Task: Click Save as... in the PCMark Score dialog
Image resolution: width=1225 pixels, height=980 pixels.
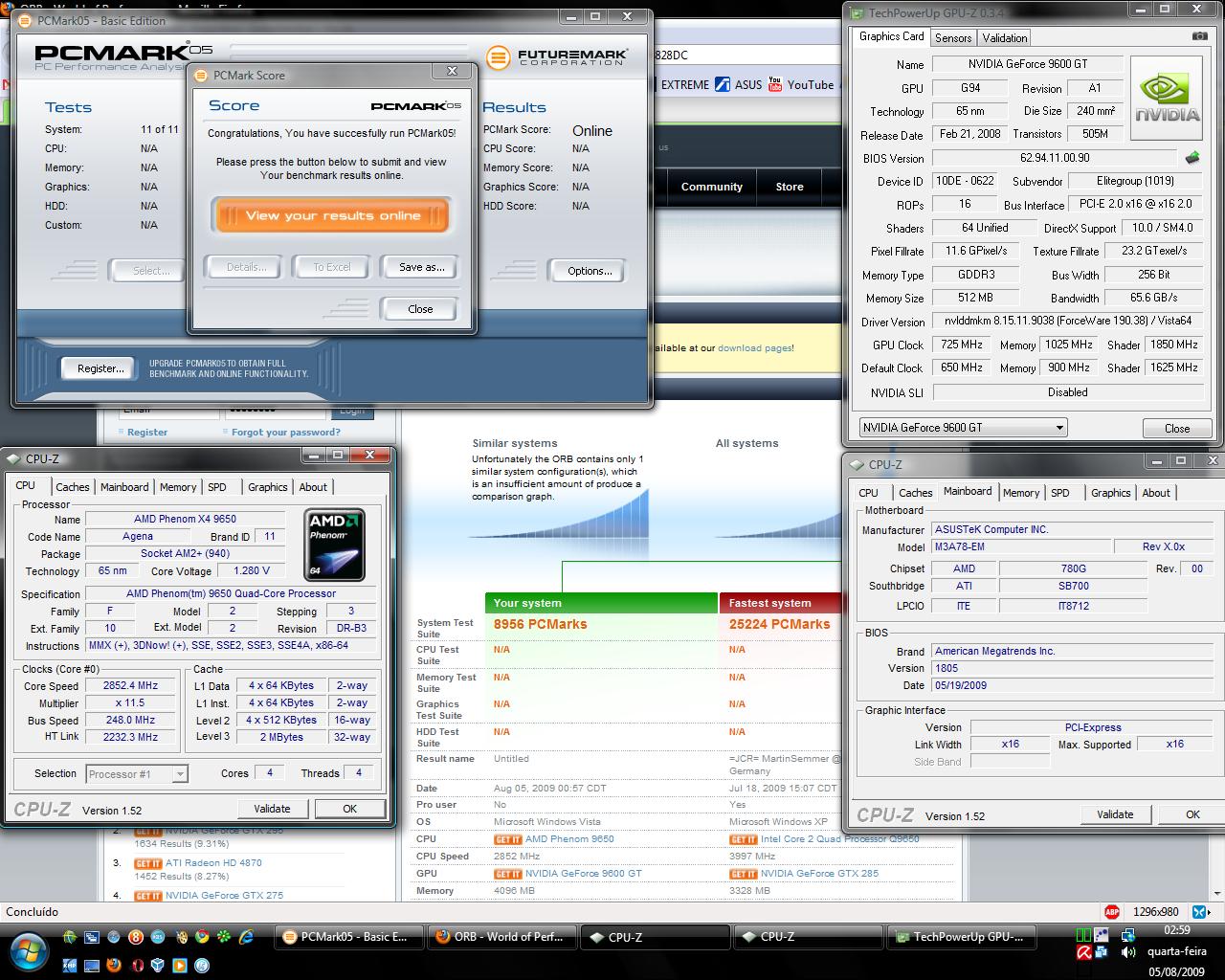Action: [x=422, y=267]
